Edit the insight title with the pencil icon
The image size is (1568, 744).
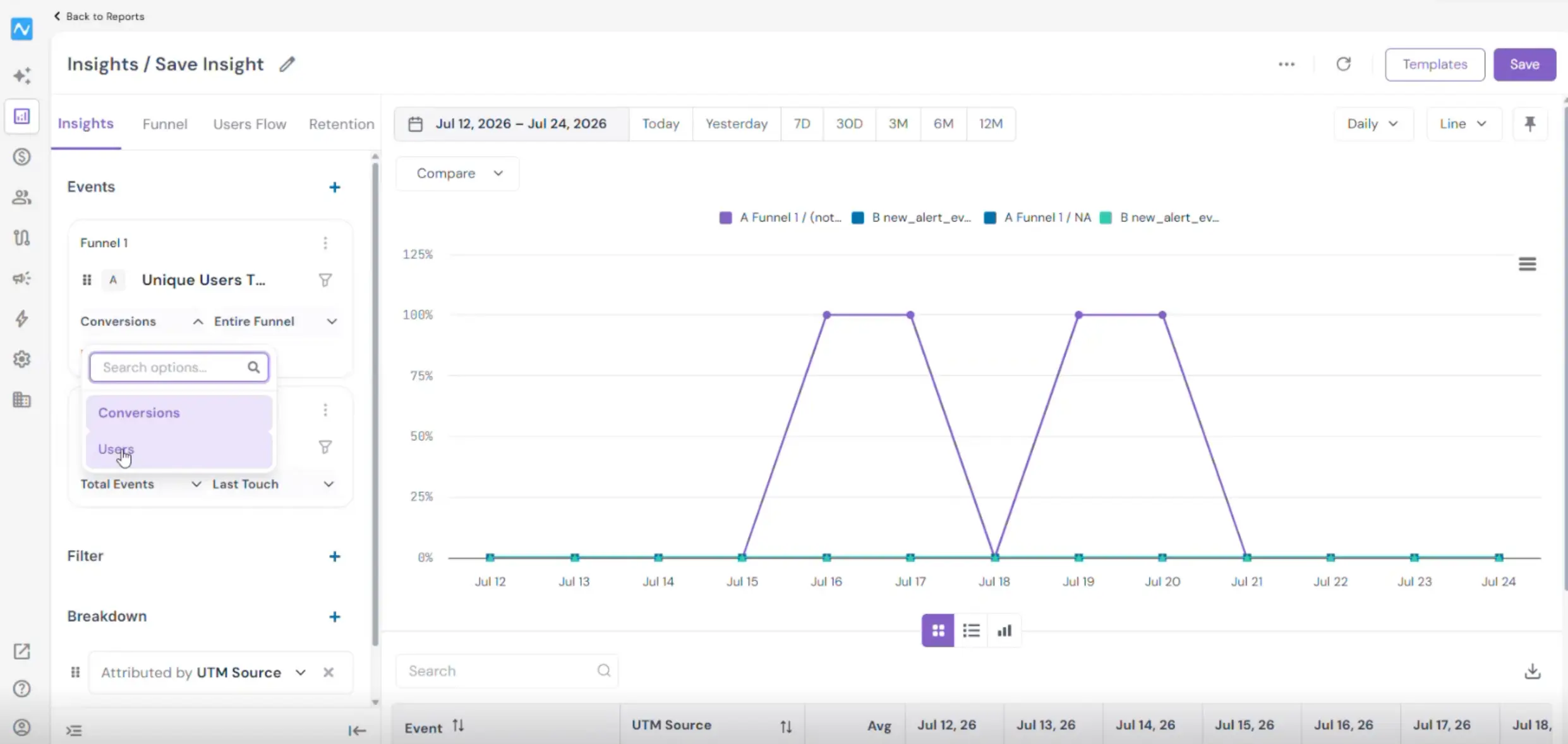pyautogui.click(x=287, y=64)
